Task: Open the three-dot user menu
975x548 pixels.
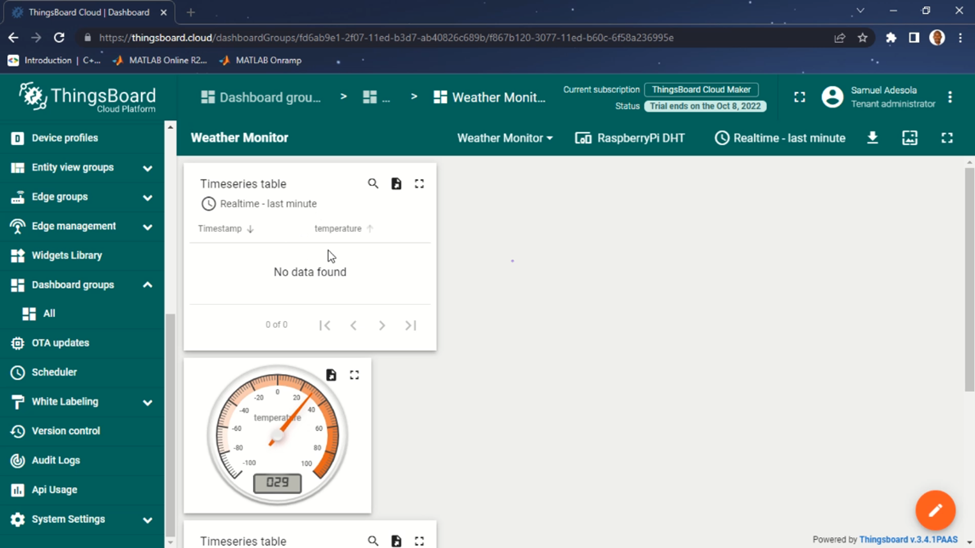Action: coord(950,97)
